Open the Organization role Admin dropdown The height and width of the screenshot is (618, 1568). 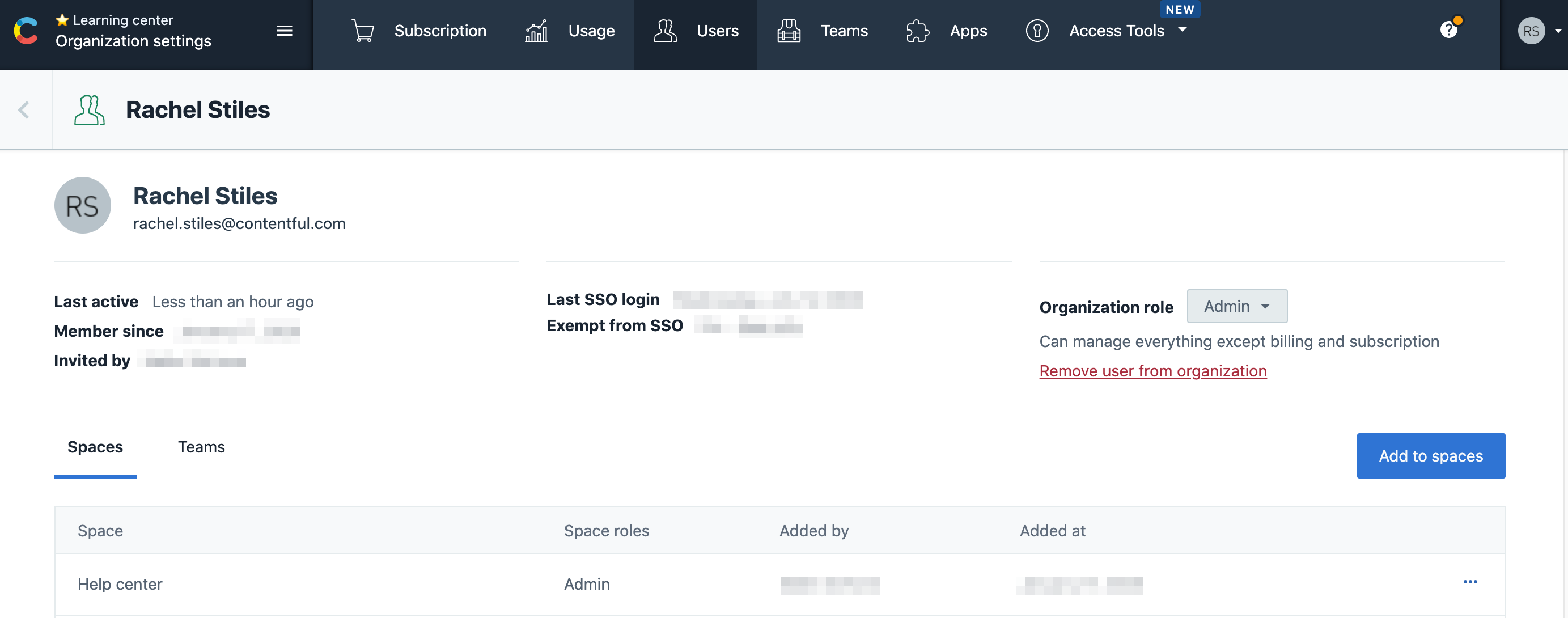(x=1236, y=306)
